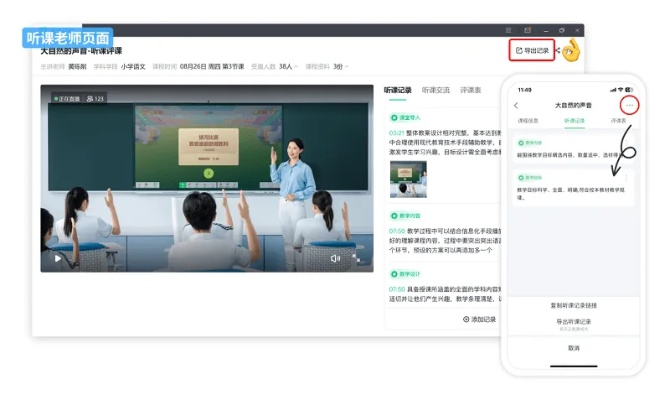Screen dimensions: 670x400
Task: Tap the back arrow on phone
Action: [x=517, y=105]
